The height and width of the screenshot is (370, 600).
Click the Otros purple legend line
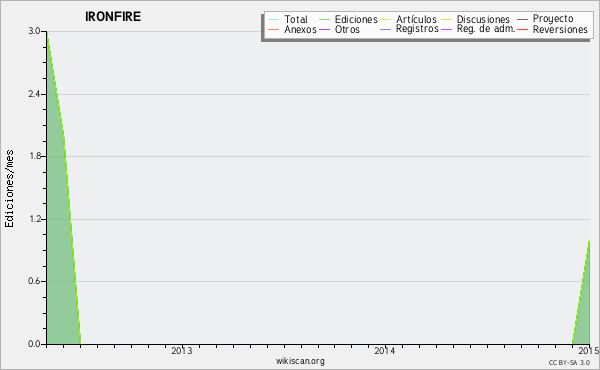[324, 29]
